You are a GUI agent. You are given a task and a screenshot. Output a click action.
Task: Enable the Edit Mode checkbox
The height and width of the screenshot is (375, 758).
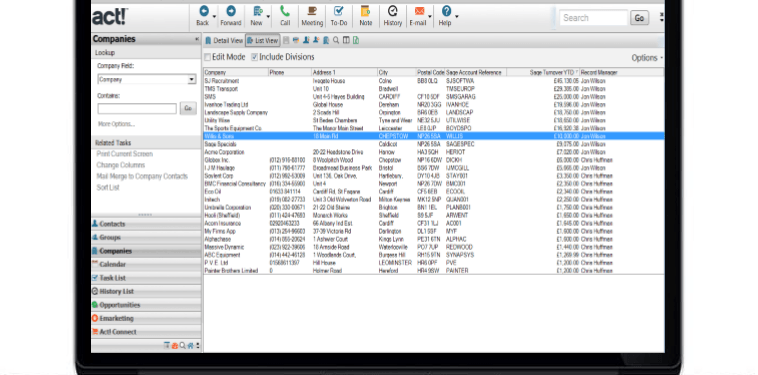point(207,57)
